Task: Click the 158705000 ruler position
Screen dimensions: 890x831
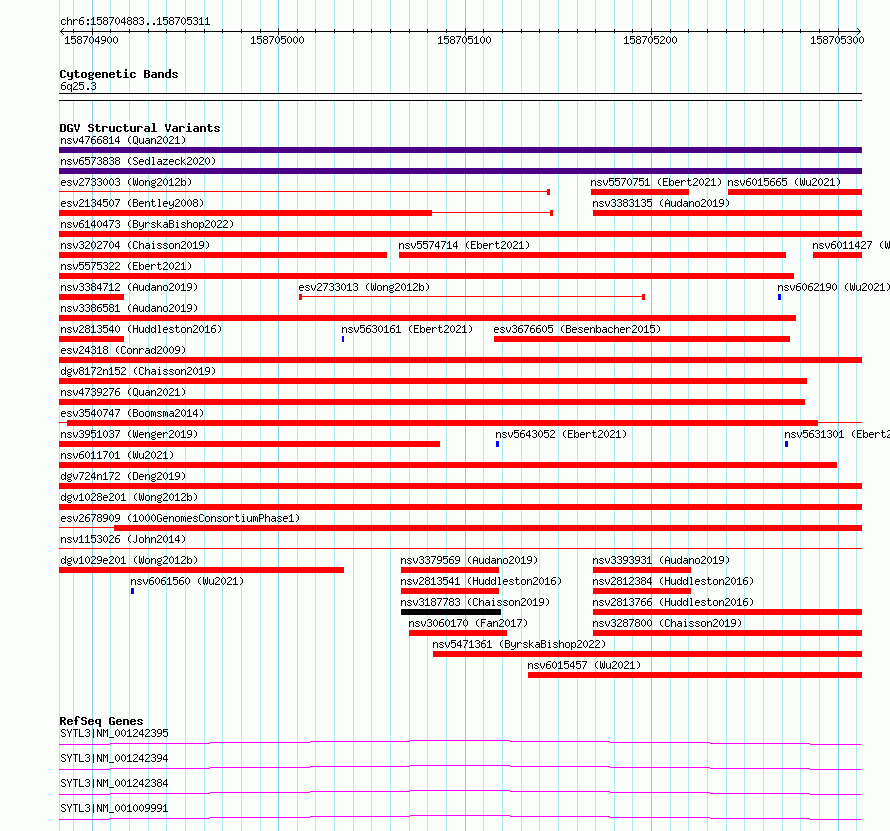Action: coord(278,40)
